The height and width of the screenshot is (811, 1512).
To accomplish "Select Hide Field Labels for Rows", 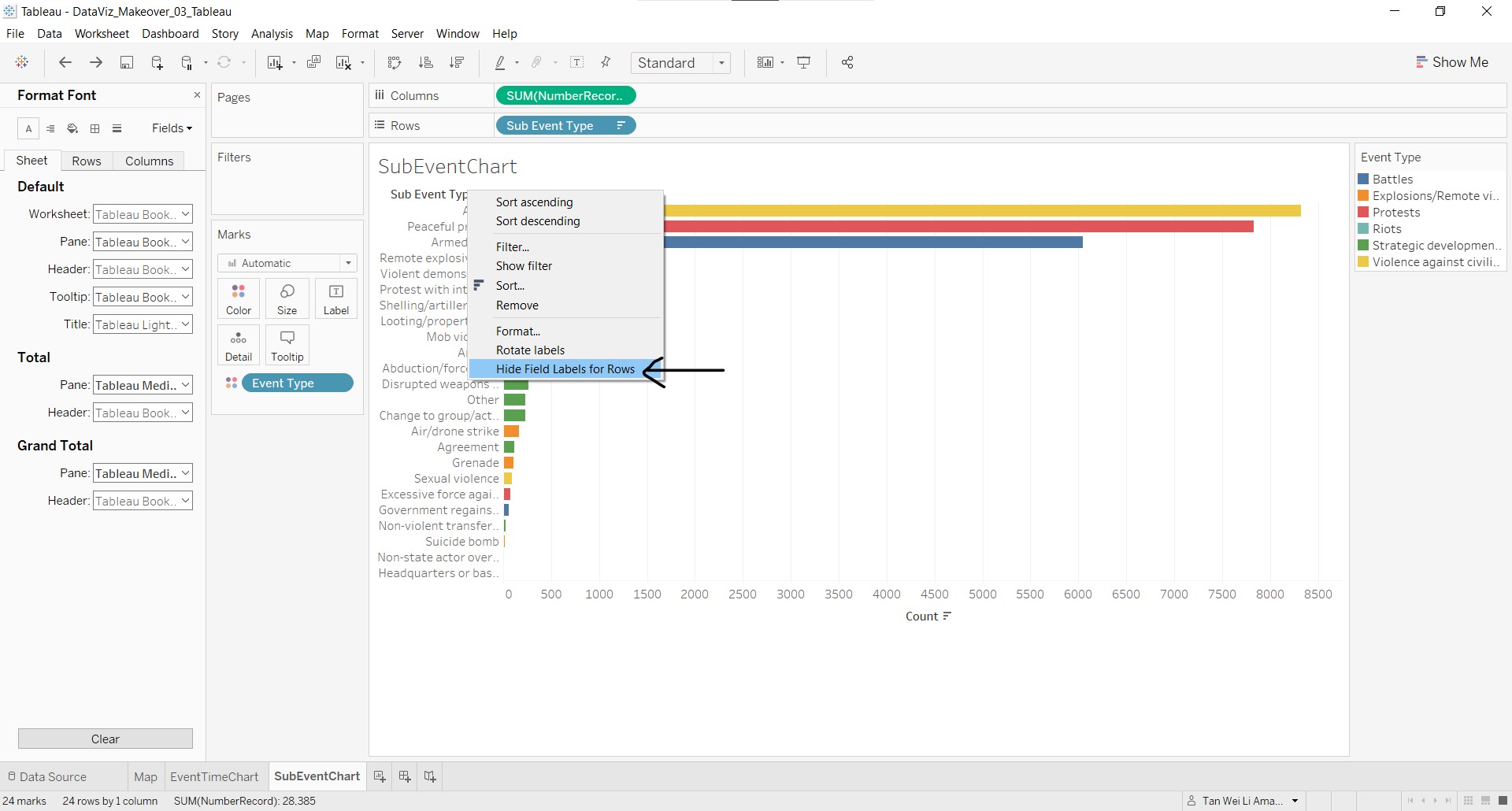I will point(565,369).
